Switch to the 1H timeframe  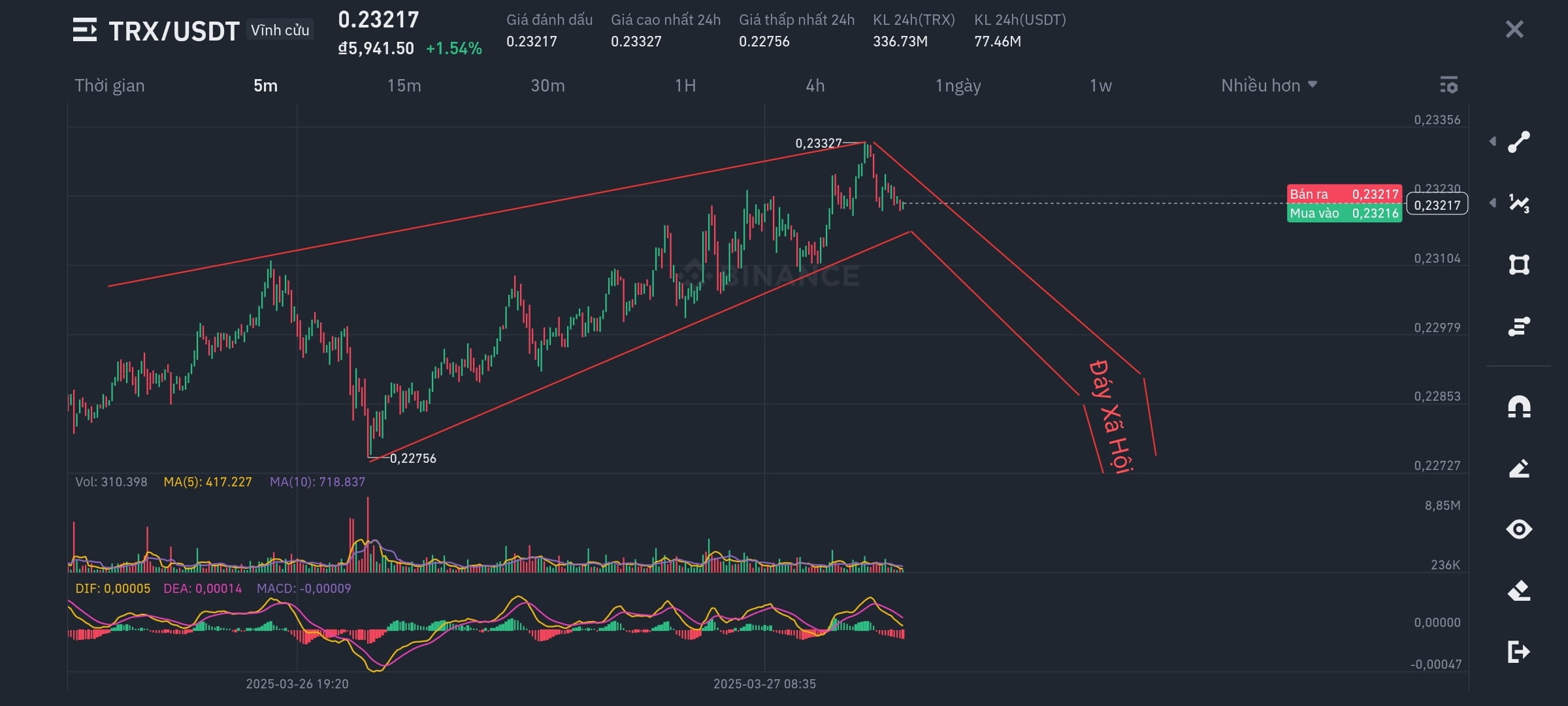pyautogui.click(x=685, y=86)
